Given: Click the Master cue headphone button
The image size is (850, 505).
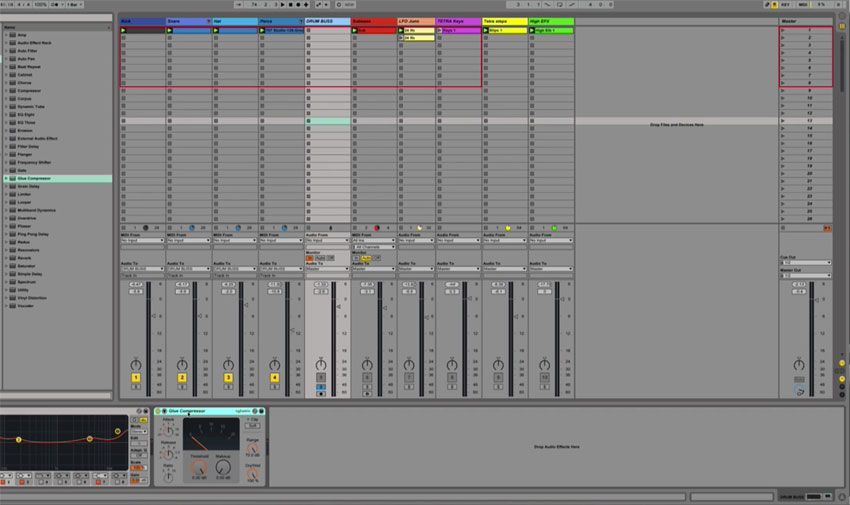Looking at the screenshot, I should point(799,390).
